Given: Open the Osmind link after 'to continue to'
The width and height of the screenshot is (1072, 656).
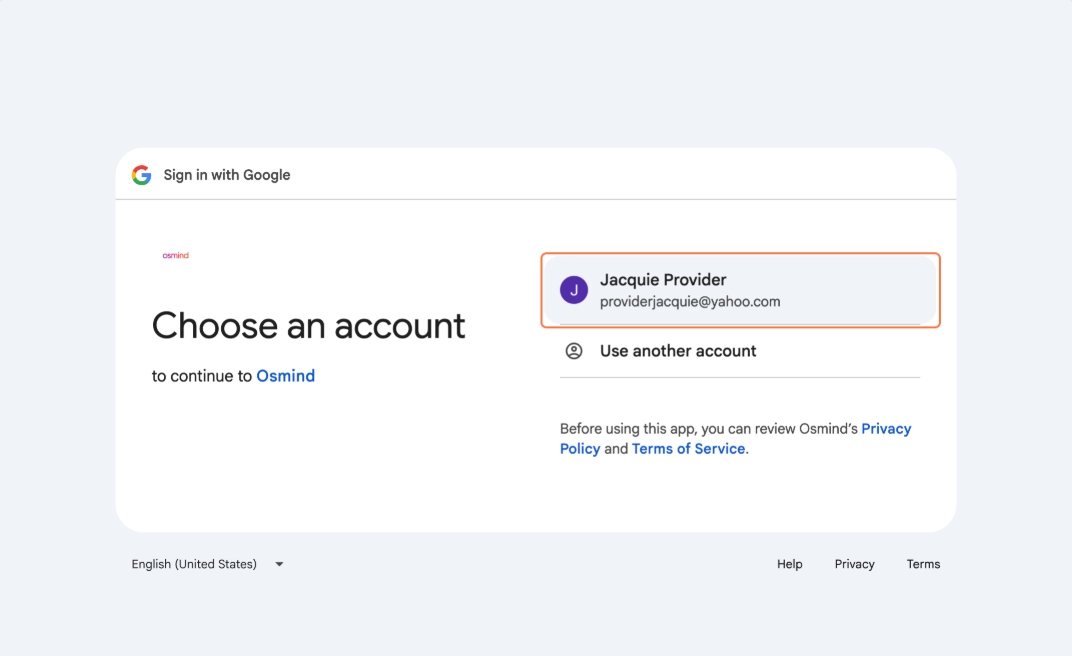Looking at the screenshot, I should [286, 376].
